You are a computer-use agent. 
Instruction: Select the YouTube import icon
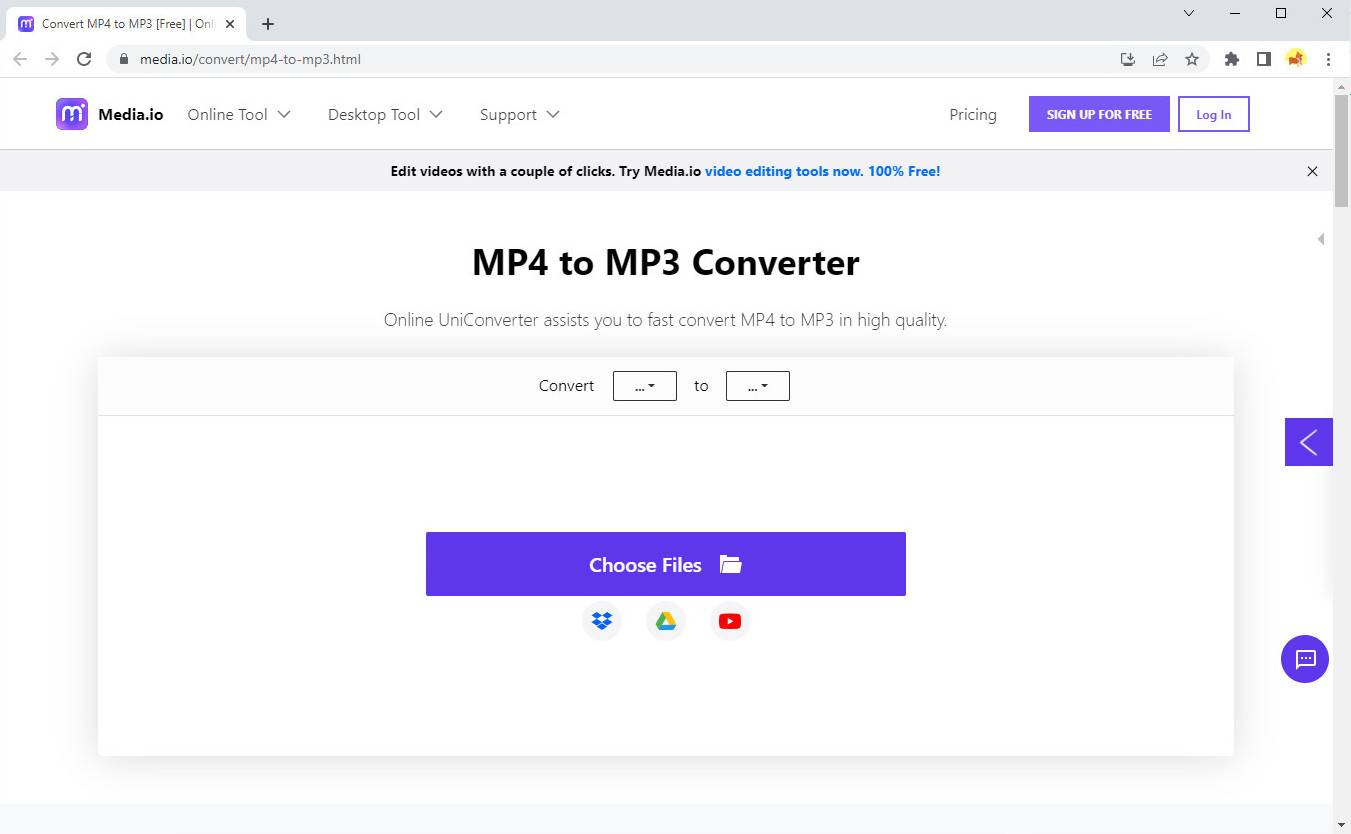pyautogui.click(x=730, y=621)
